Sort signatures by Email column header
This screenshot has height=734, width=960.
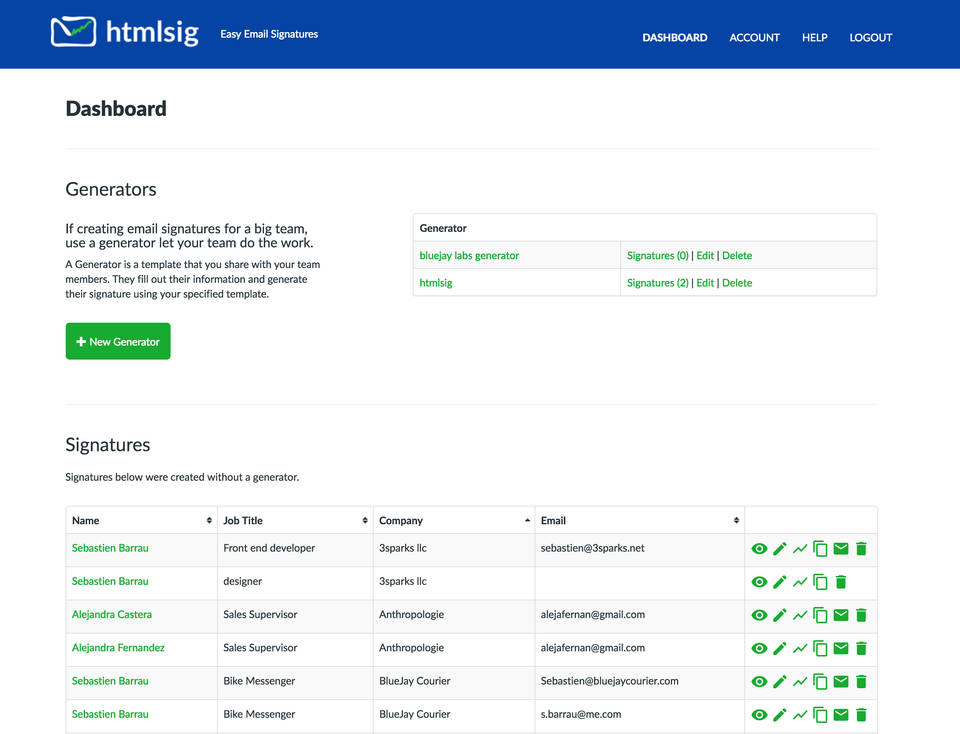tap(736, 520)
